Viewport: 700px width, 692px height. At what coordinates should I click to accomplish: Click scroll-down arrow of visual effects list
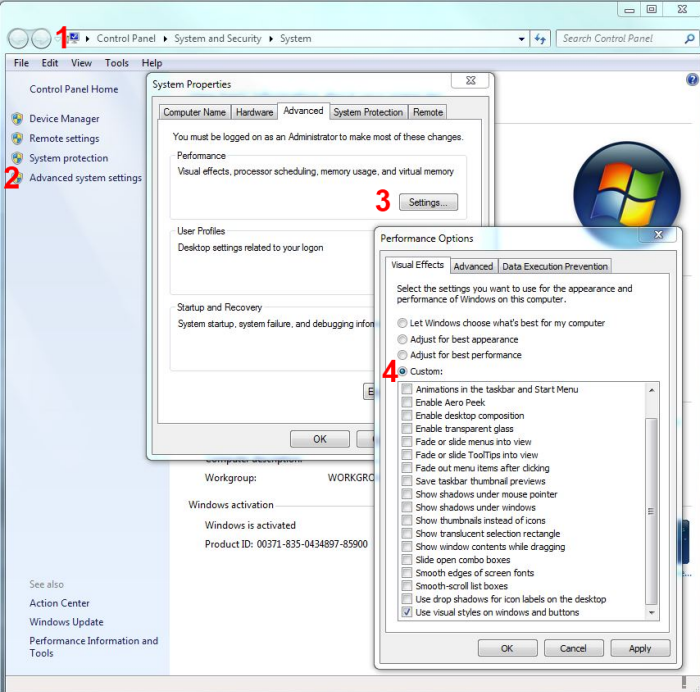pos(652,612)
